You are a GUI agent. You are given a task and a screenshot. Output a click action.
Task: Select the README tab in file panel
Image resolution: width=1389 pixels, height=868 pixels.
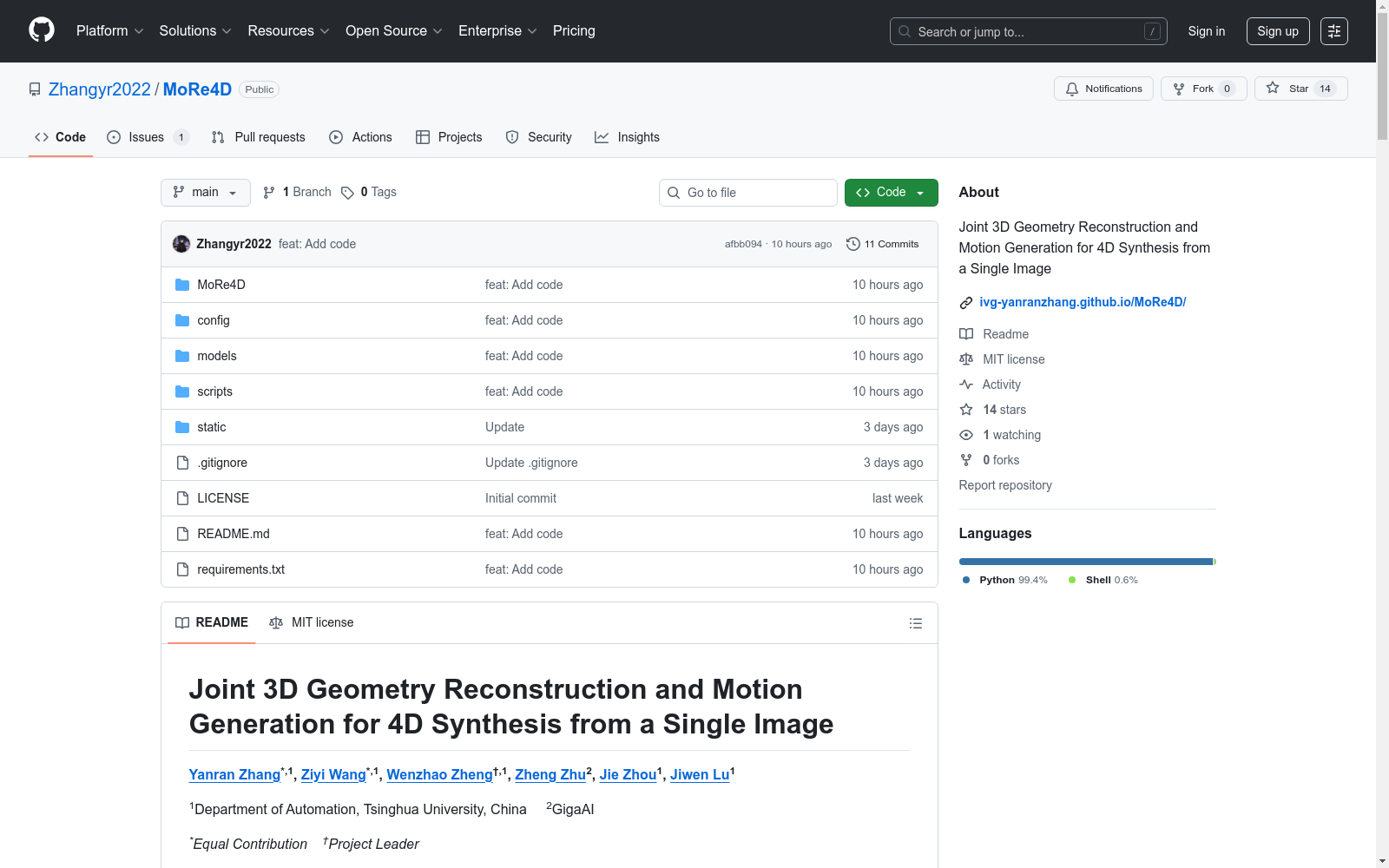point(212,622)
